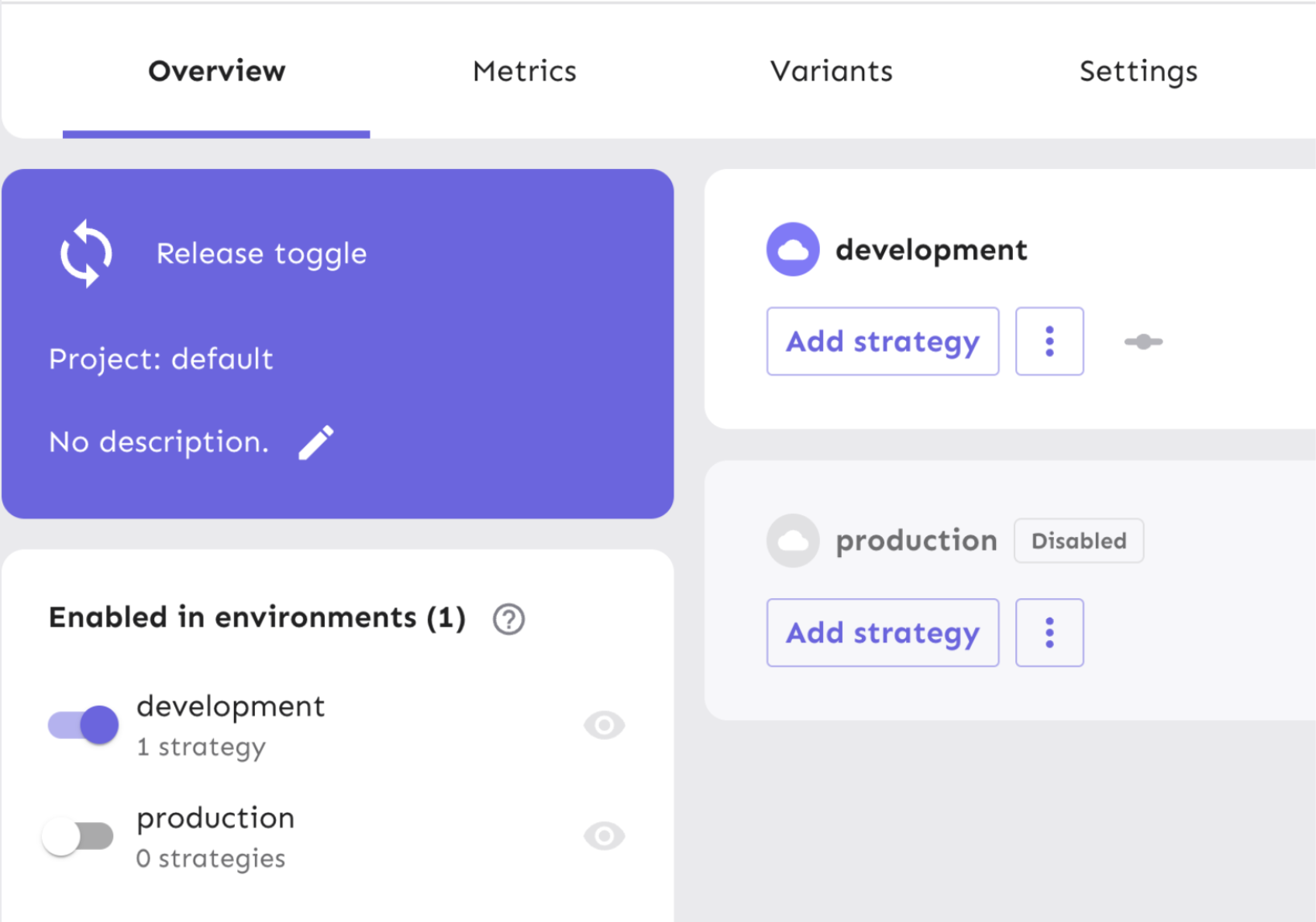Open the description edit pencil icon
This screenshot has height=922, width=1316.
click(315, 441)
